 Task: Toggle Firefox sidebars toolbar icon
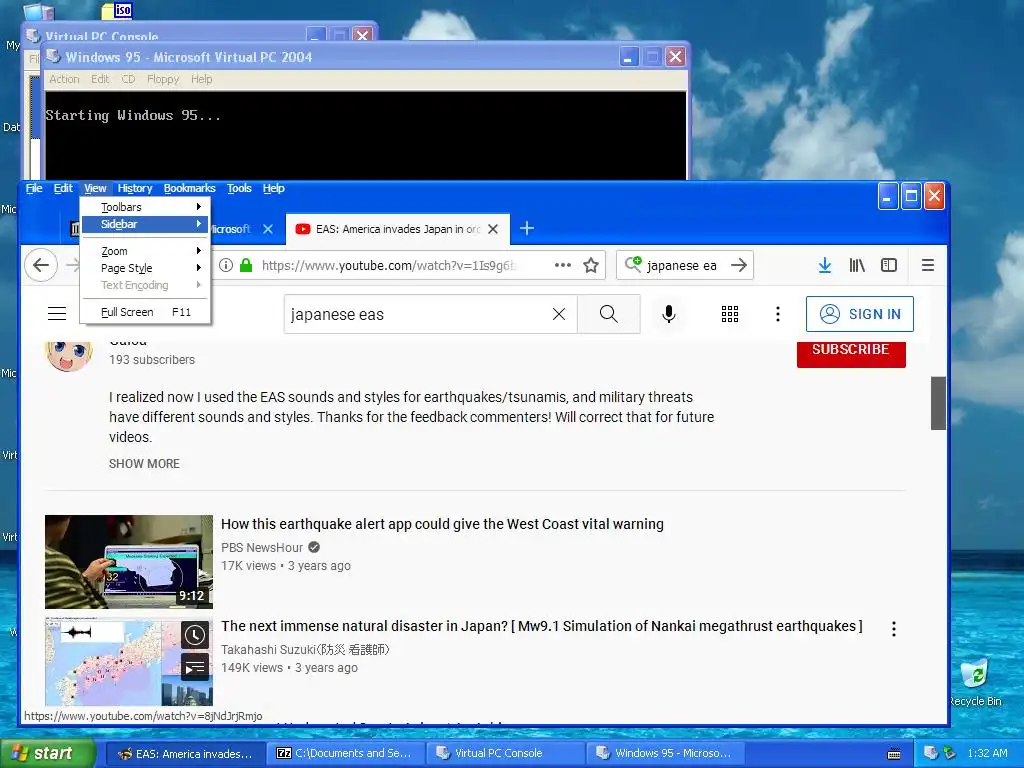pos(889,265)
